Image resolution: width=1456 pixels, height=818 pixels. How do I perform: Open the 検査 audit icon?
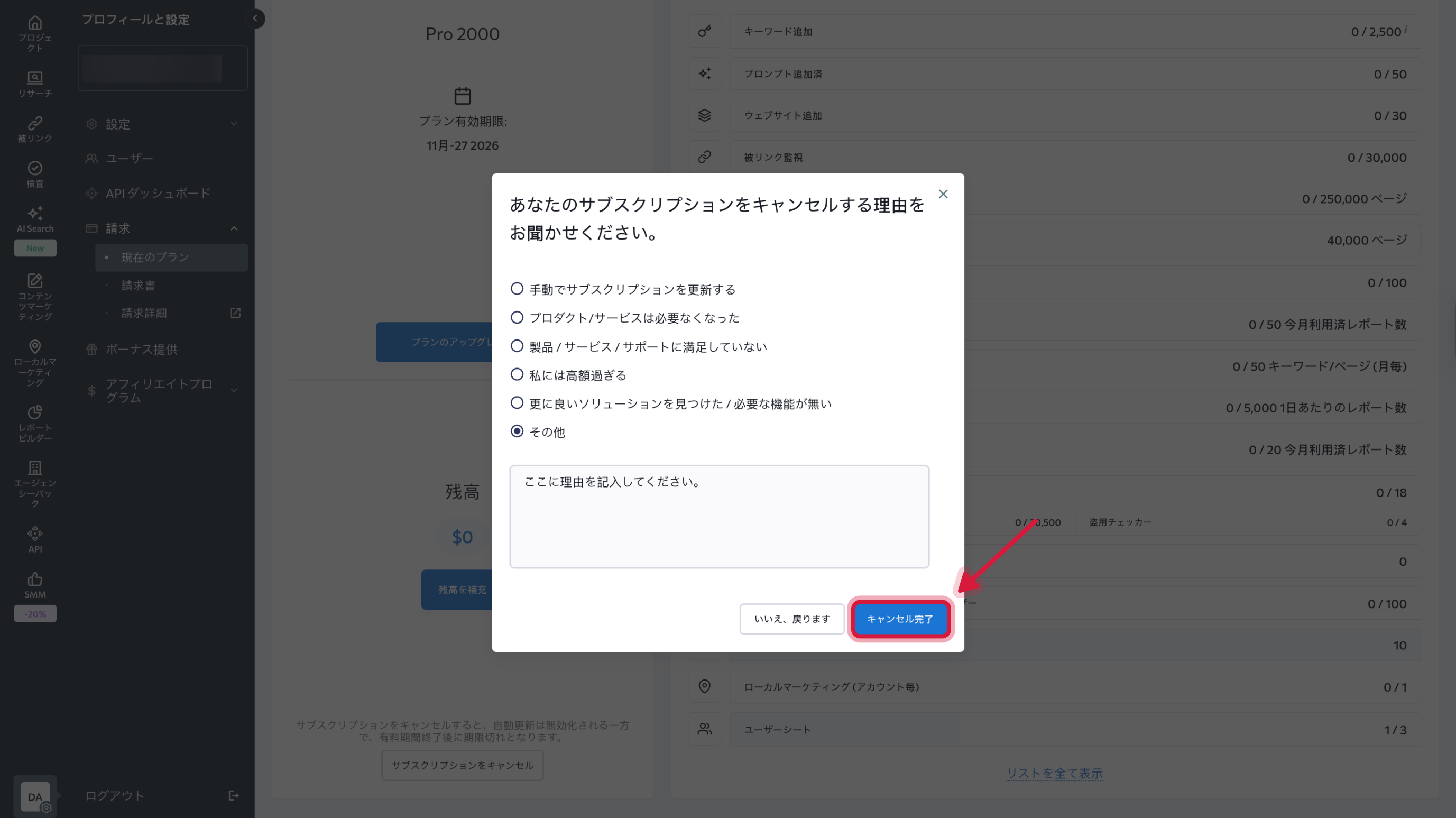[35, 169]
